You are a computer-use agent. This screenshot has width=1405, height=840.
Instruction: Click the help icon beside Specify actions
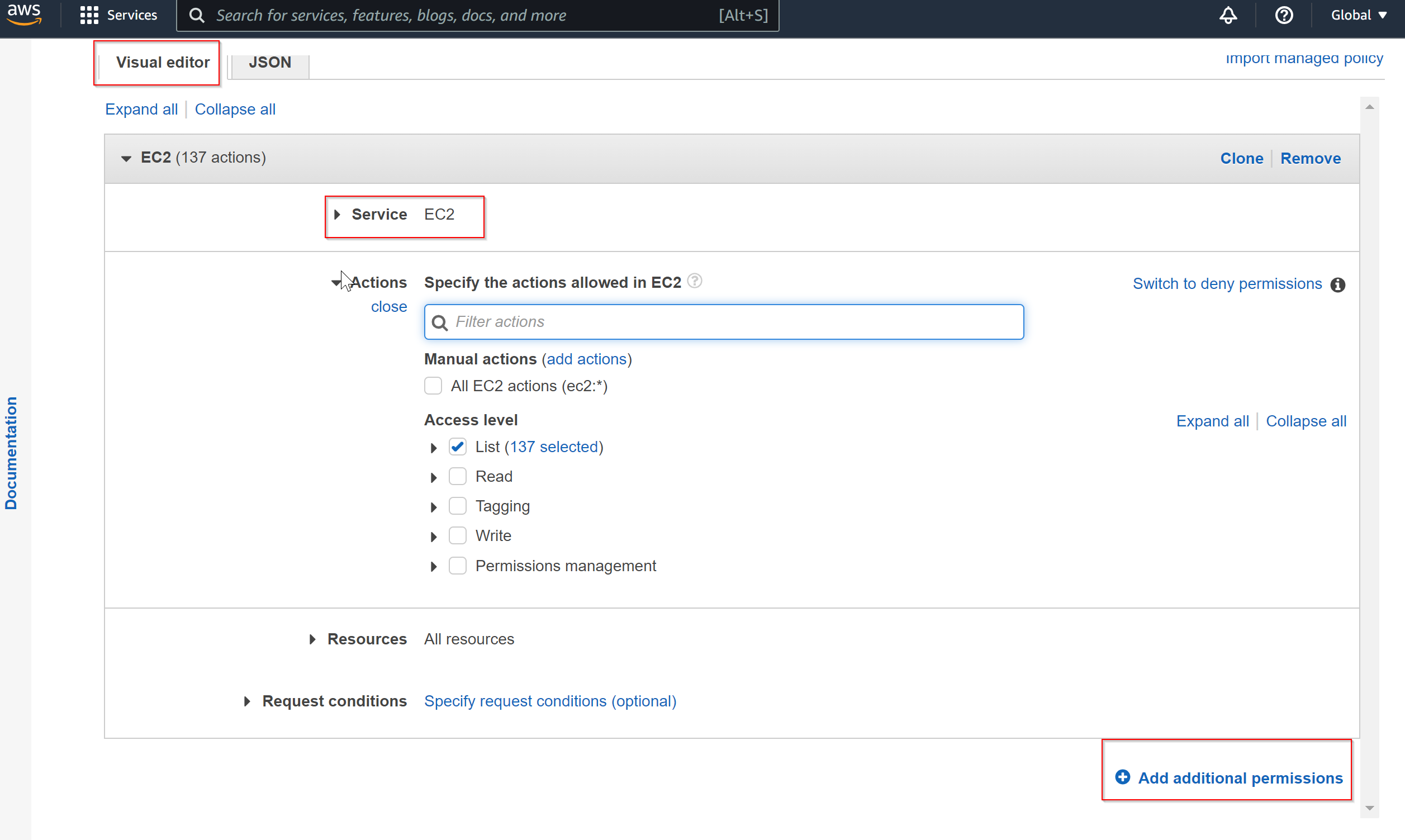click(x=694, y=281)
